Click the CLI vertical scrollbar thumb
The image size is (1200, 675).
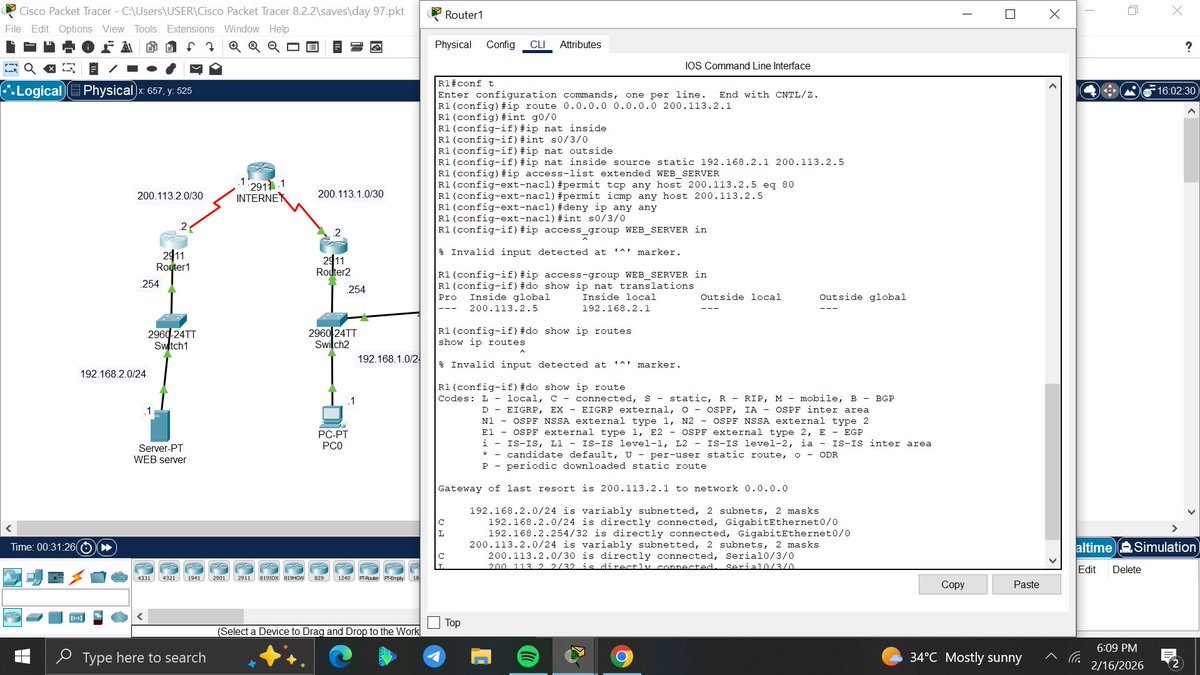[x=1052, y=460]
